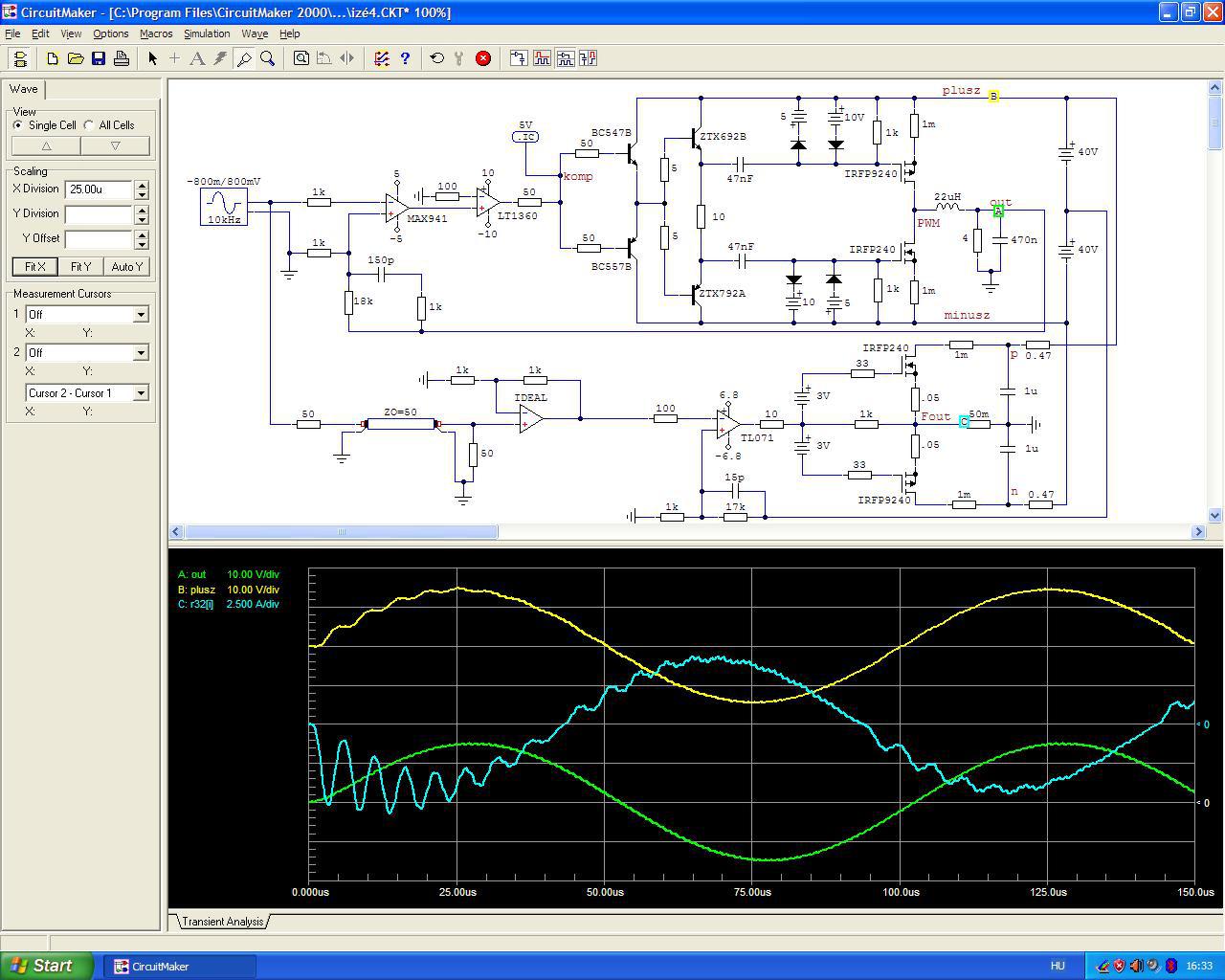Select the arrow pointer tool

[x=152, y=58]
